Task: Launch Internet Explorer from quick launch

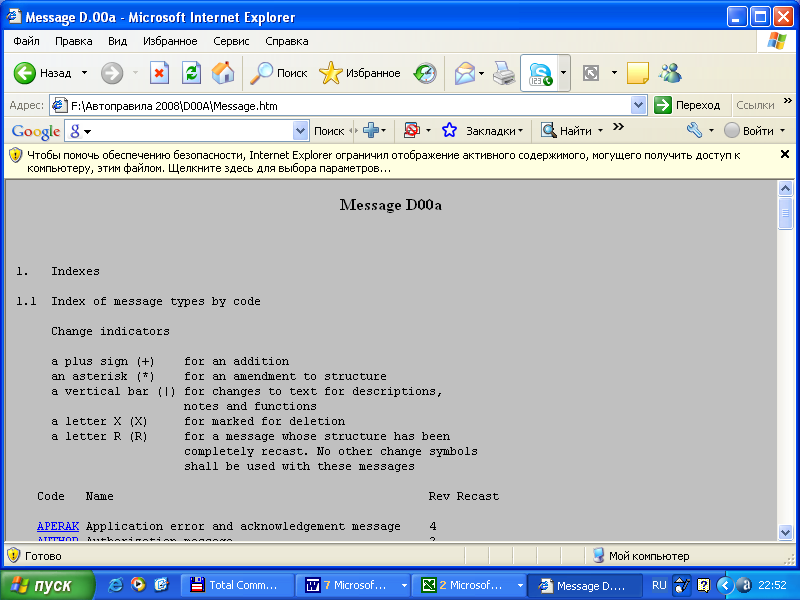Action: (115, 585)
